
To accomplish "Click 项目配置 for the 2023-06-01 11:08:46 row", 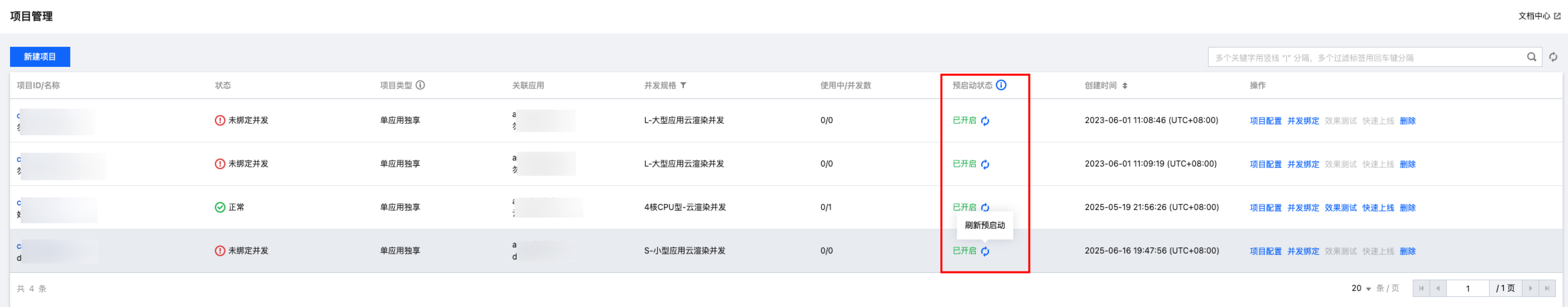I will (x=1266, y=121).
